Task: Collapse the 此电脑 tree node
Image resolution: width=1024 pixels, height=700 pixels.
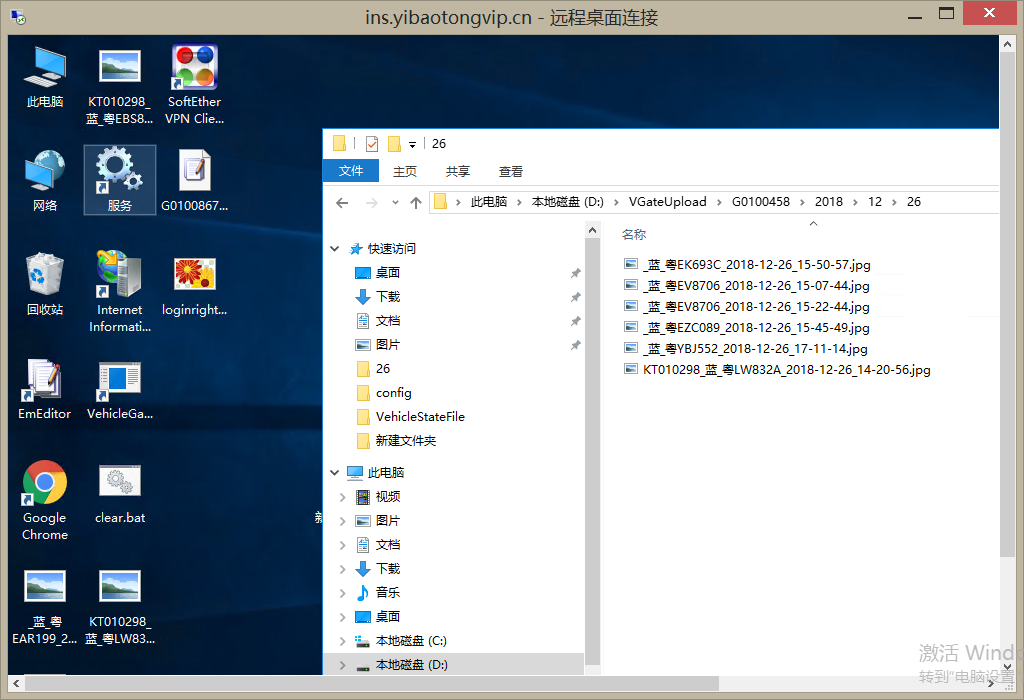Action: click(335, 473)
